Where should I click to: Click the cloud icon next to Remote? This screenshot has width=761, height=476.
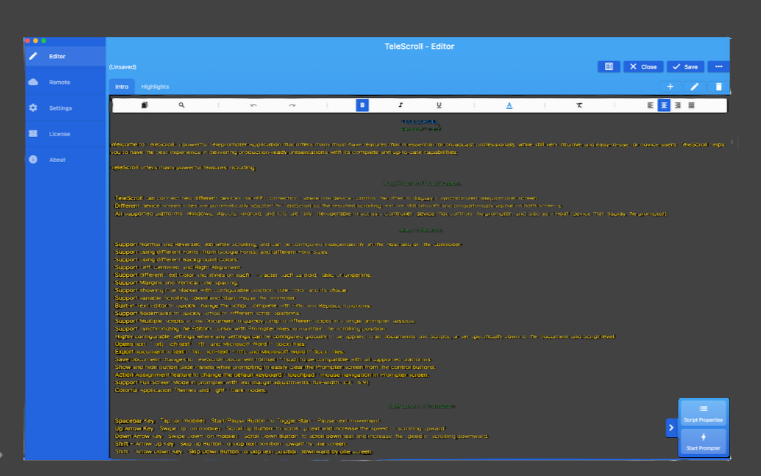point(33,82)
